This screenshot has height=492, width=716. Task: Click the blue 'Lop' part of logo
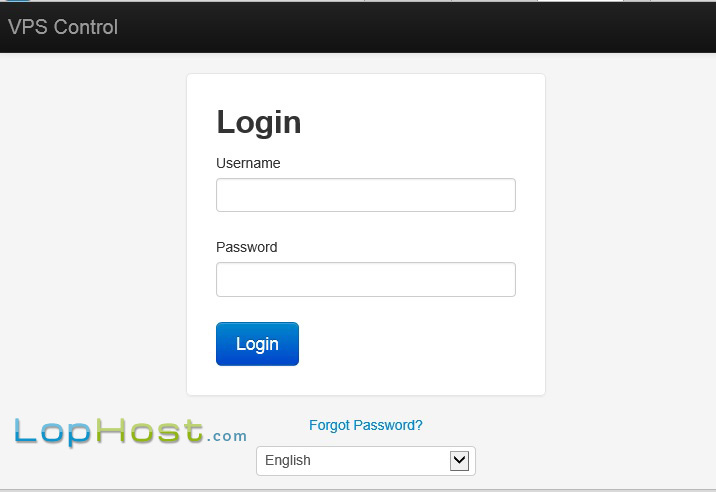(53, 432)
